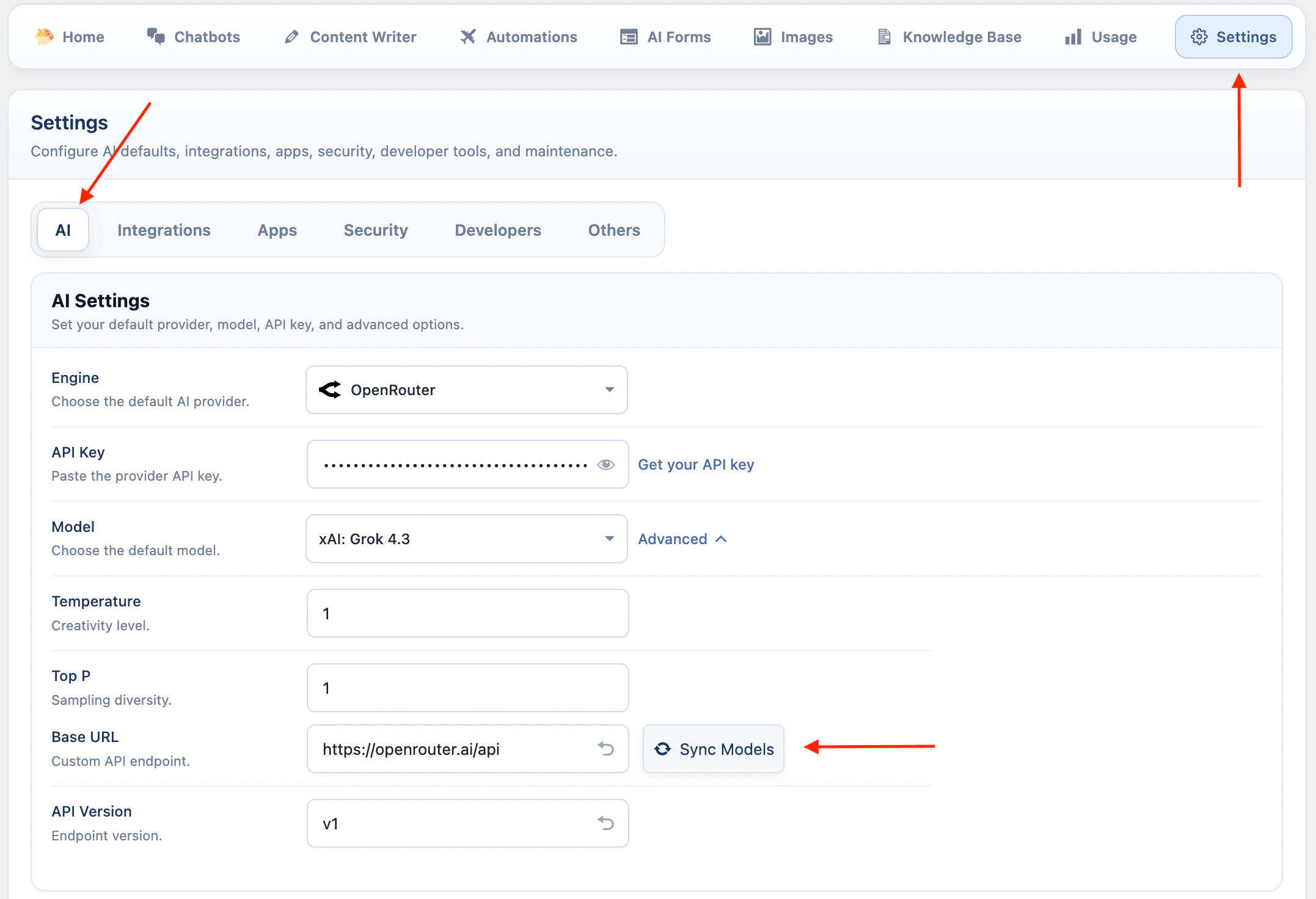The height and width of the screenshot is (899, 1316).
Task: Click the AI Forms form icon
Action: 629,37
